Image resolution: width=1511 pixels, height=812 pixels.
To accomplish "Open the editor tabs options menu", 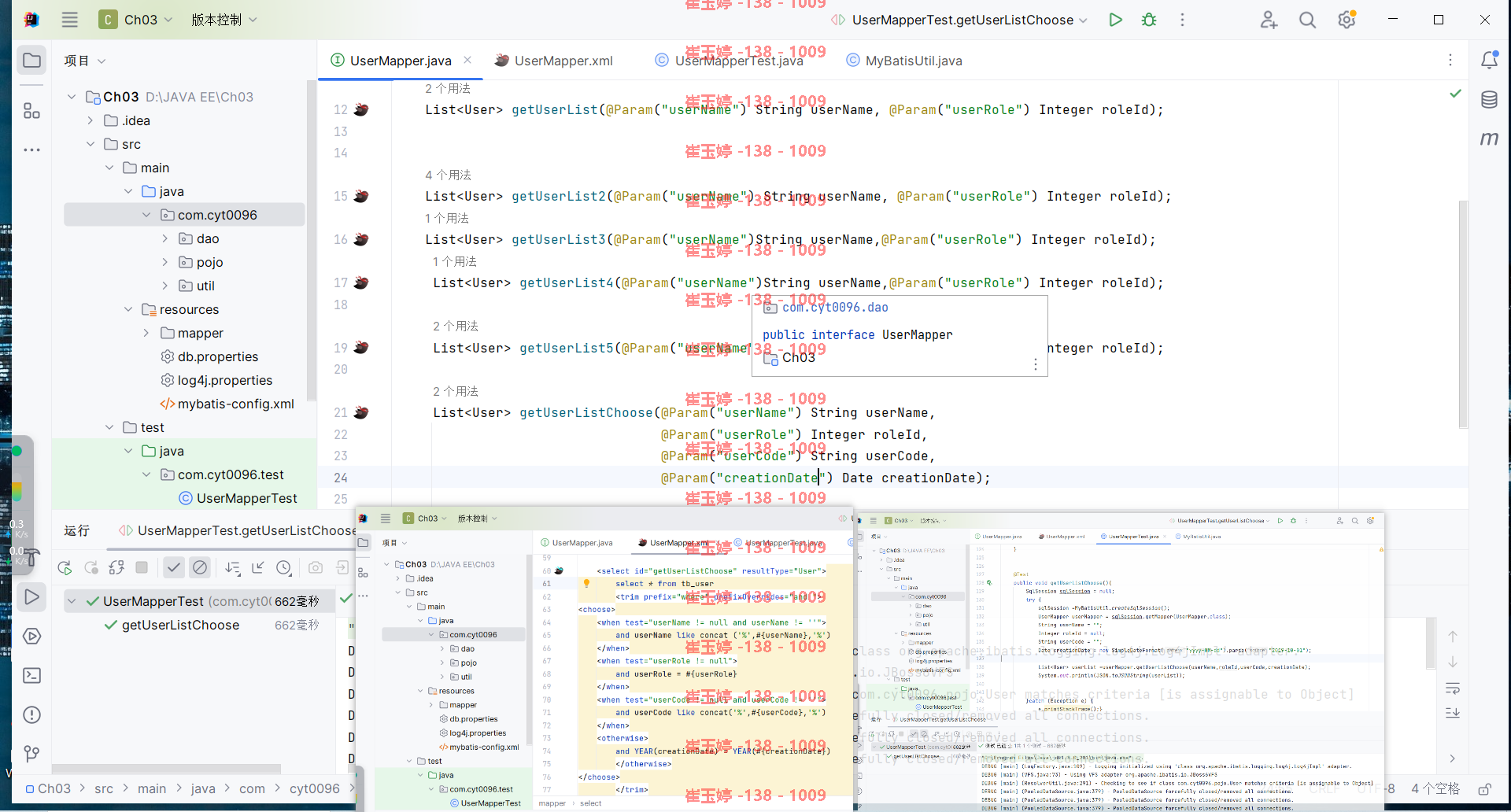I will pyautogui.click(x=1450, y=61).
